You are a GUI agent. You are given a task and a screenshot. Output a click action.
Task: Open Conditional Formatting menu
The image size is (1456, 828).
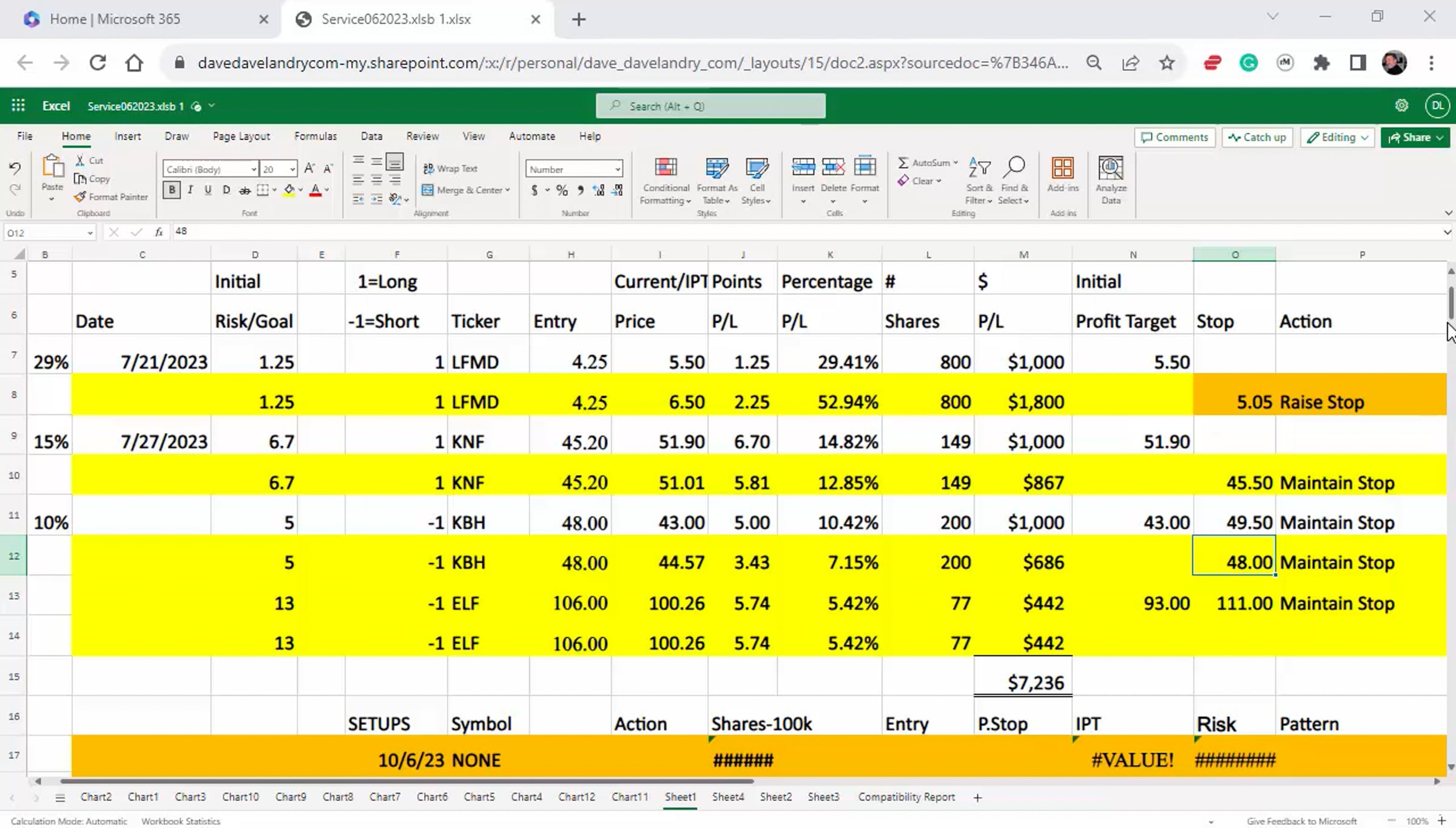pyautogui.click(x=666, y=181)
